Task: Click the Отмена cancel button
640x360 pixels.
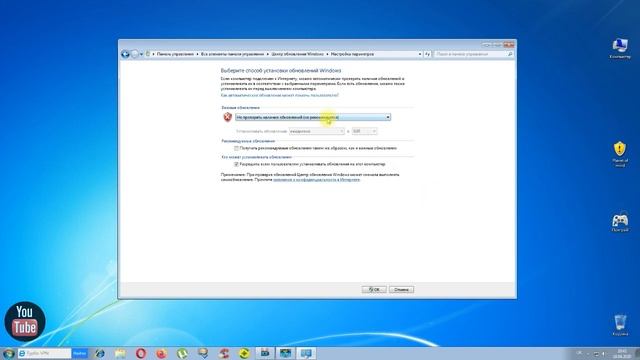Action: point(401,289)
